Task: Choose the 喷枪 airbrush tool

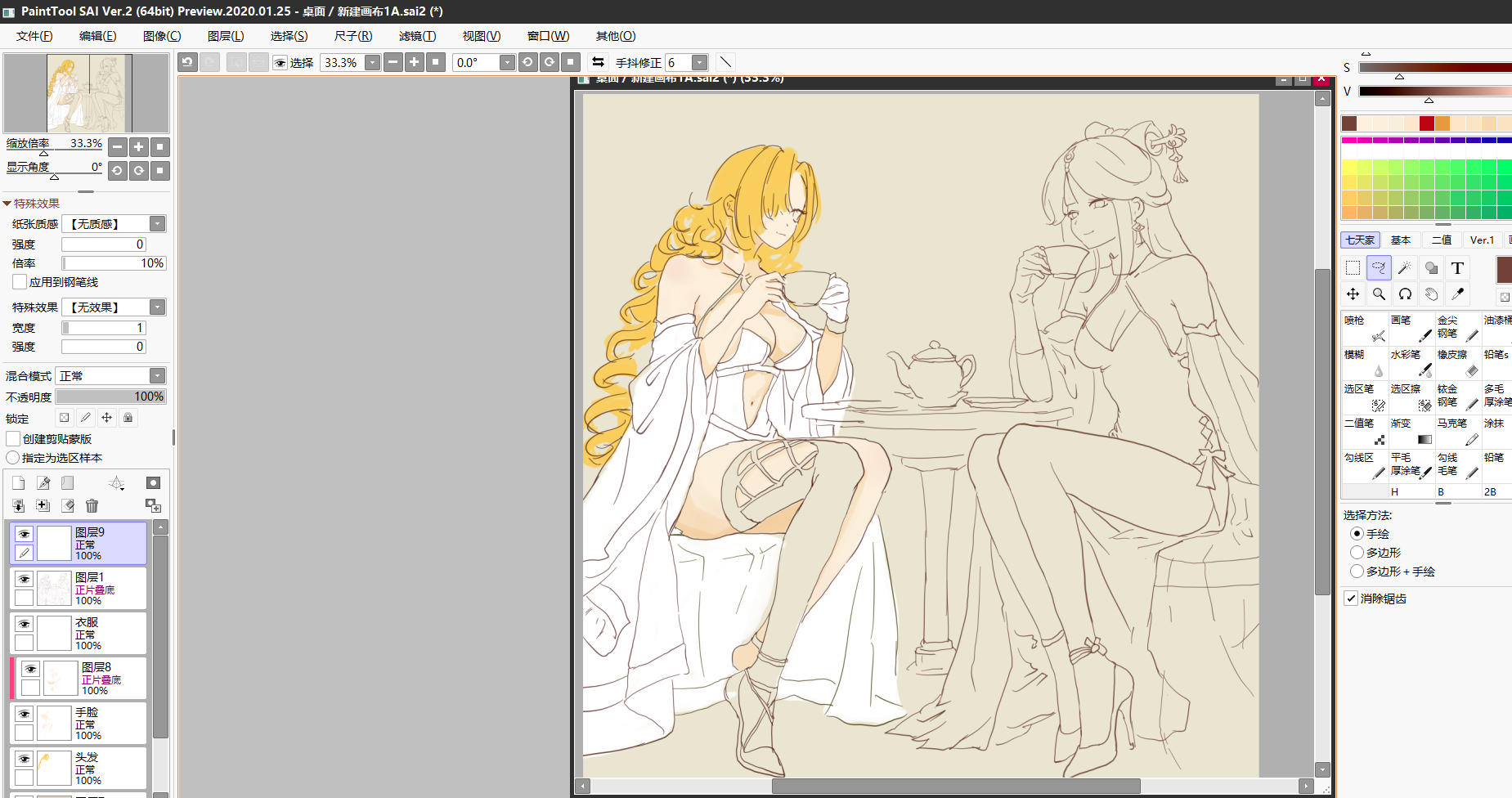Action: (x=1365, y=328)
